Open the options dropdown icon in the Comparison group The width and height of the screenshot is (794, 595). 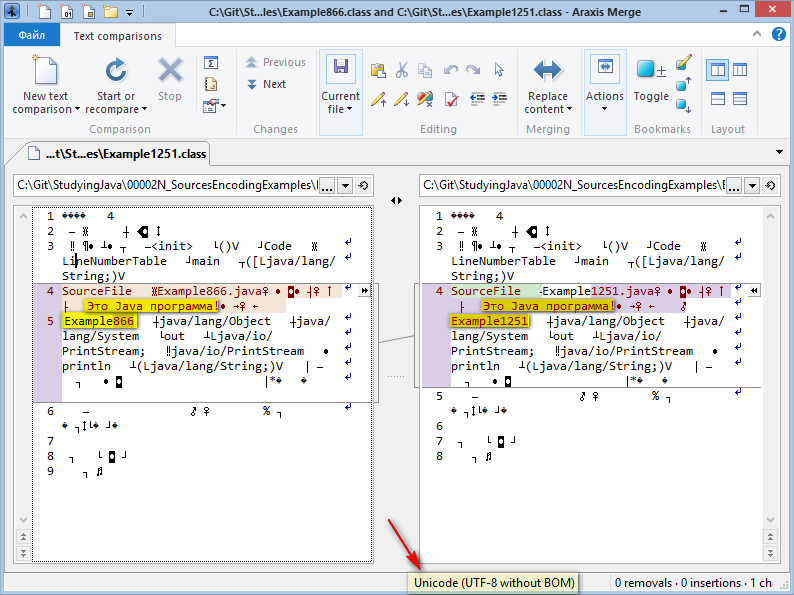215,105
